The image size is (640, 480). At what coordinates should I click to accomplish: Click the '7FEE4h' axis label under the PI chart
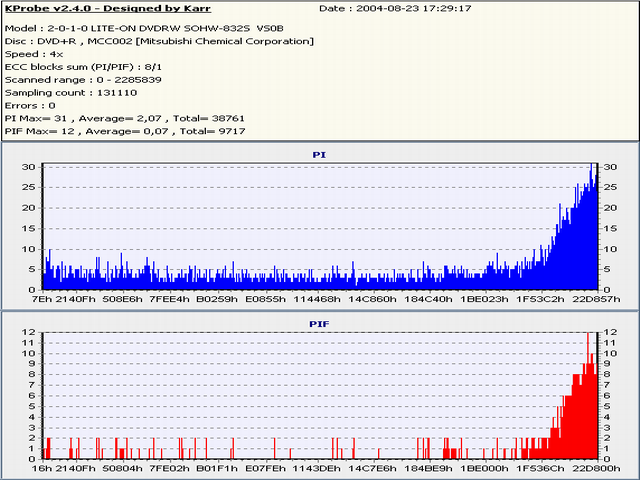169,299
